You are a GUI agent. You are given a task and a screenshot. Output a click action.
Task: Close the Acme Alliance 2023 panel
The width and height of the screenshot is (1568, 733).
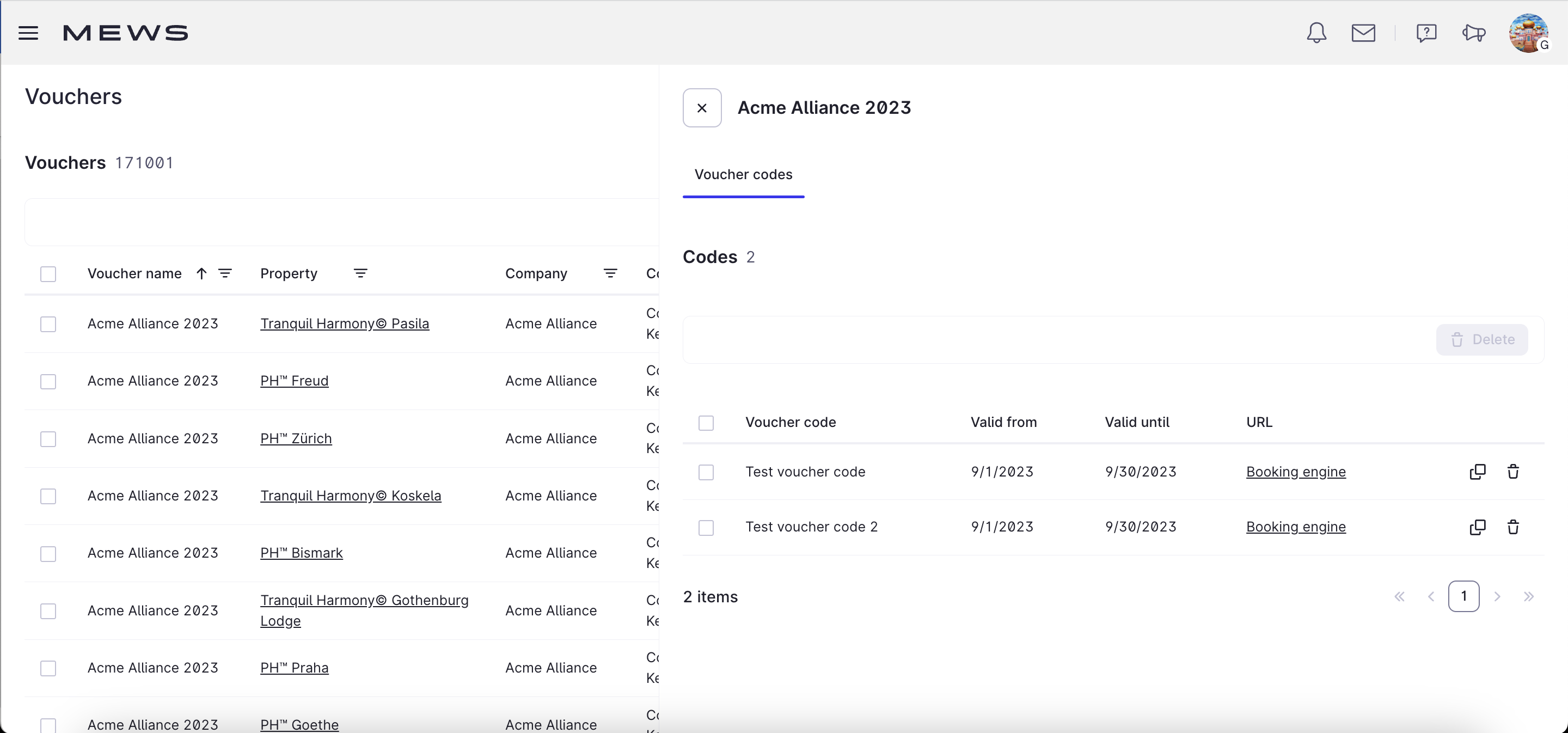pos(702,108)
